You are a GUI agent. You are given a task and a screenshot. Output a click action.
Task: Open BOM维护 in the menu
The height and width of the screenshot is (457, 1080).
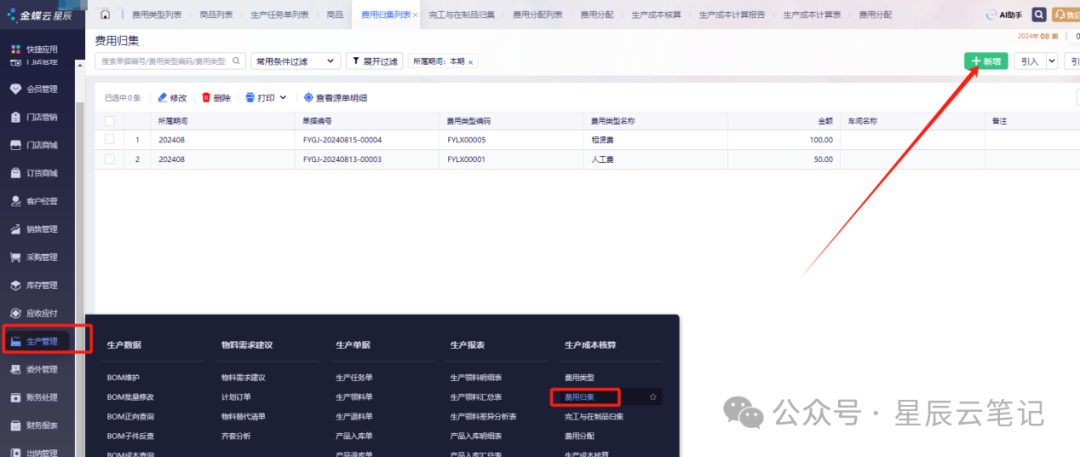coord(123,378)
